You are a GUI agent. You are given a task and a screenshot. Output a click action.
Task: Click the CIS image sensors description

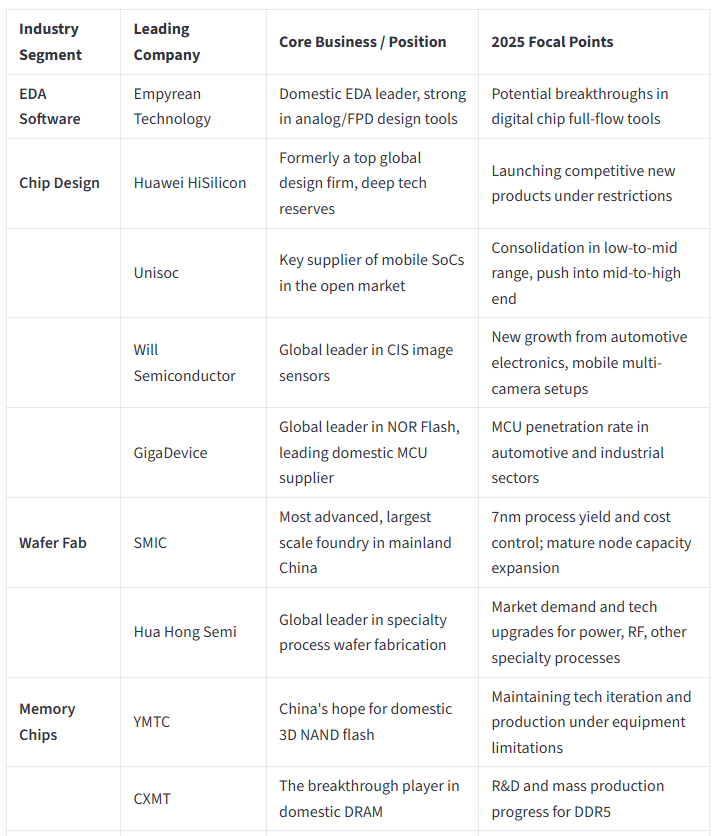tap(366, 363)
